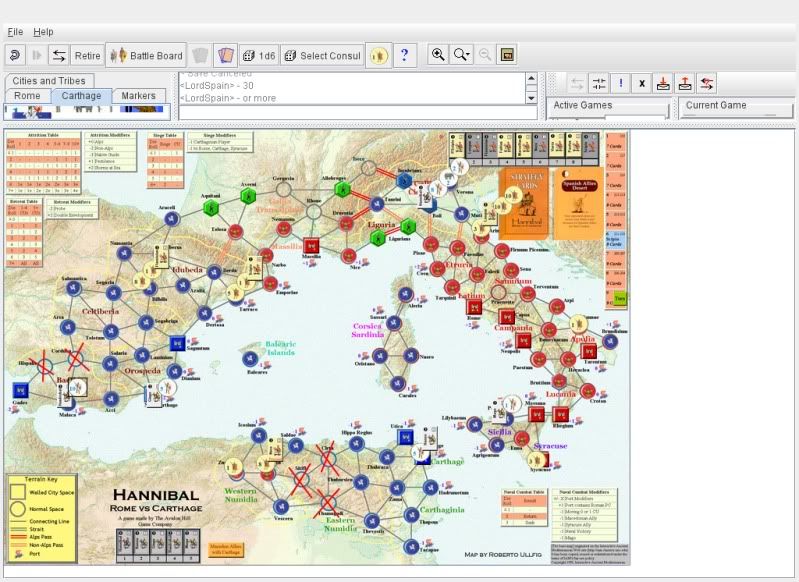Screen dimensions: 799x582
Task: Click the yellow round counter toolbar icon
Action: 379,55
